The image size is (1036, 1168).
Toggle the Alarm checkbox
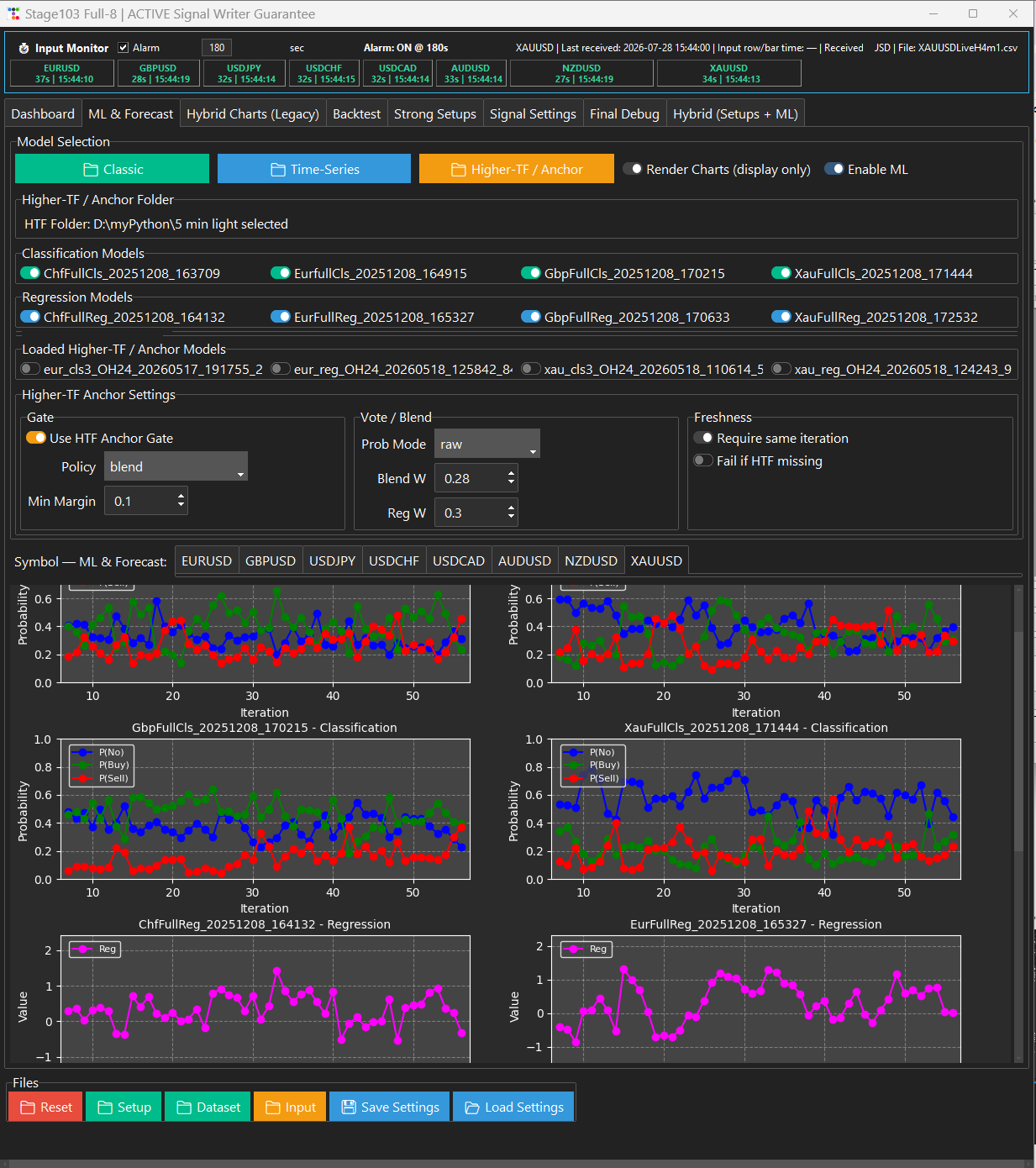[x=124, y=48]
